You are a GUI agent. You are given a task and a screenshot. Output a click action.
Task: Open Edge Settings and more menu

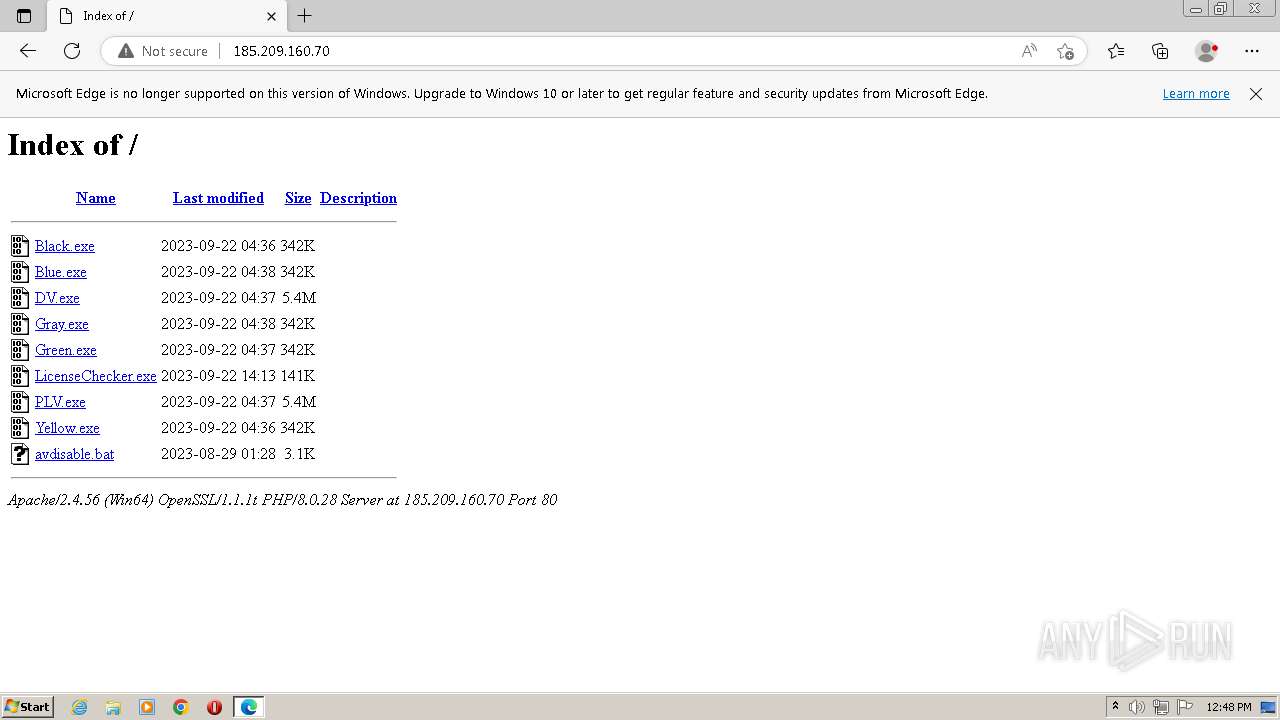pyautogui.click(x=1252, y=51)
